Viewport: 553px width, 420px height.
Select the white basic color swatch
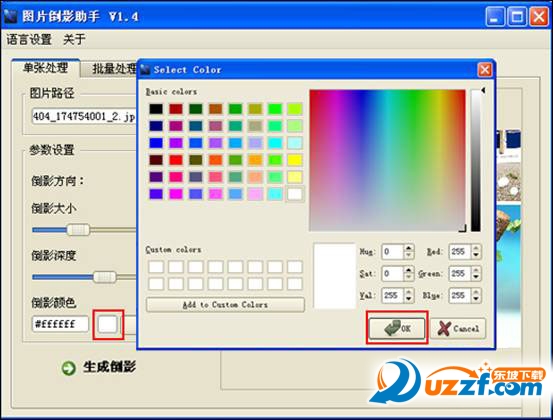[294, 194]
